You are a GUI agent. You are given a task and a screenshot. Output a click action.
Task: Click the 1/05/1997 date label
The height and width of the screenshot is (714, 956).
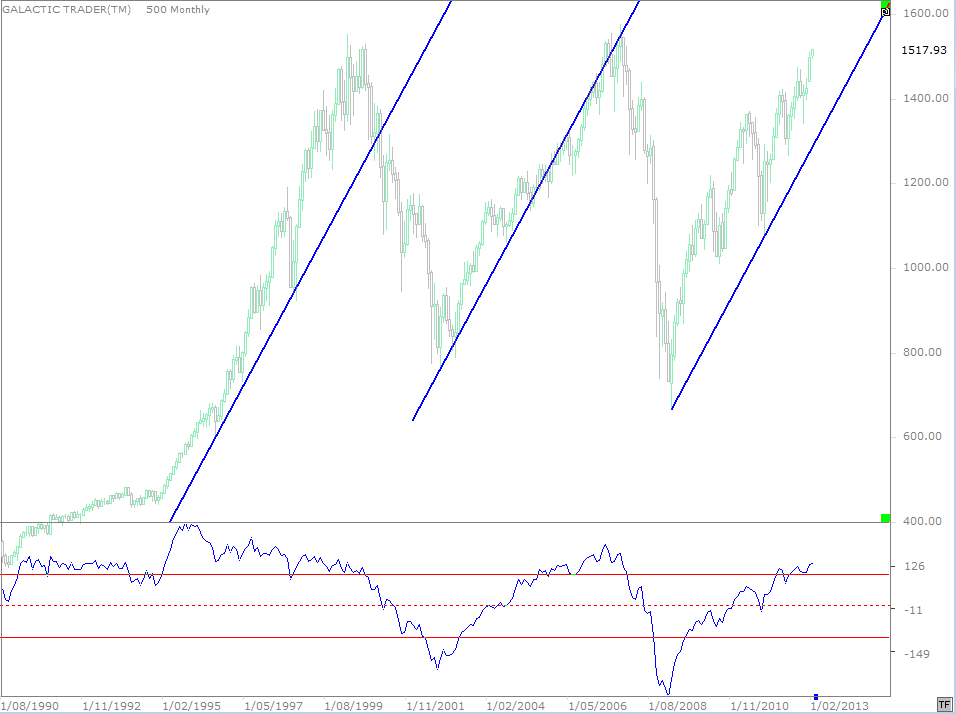[x=273, y=706]
